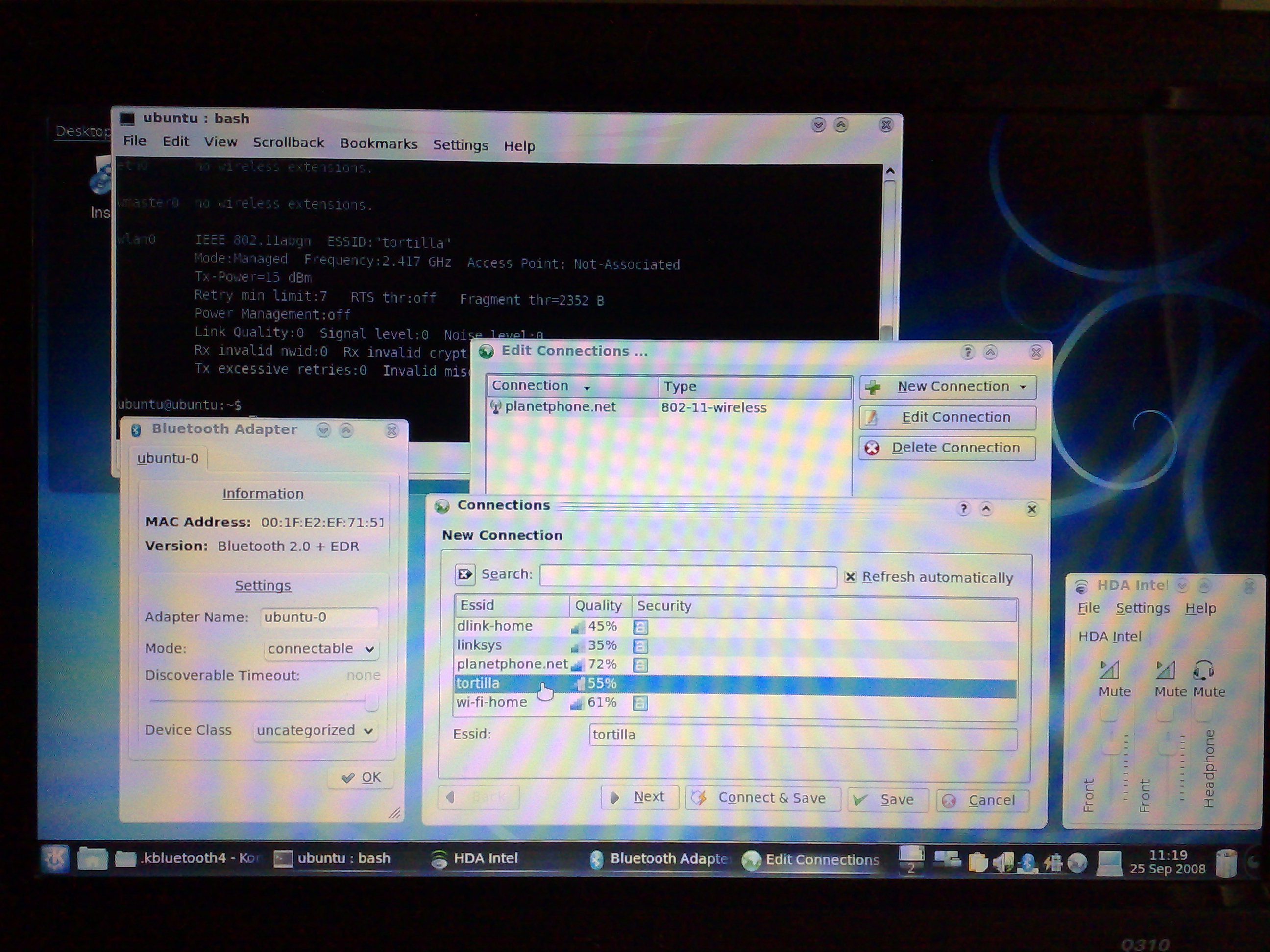
Task: Sort networks by the Essid column header
Action: (x=512, y=605)
